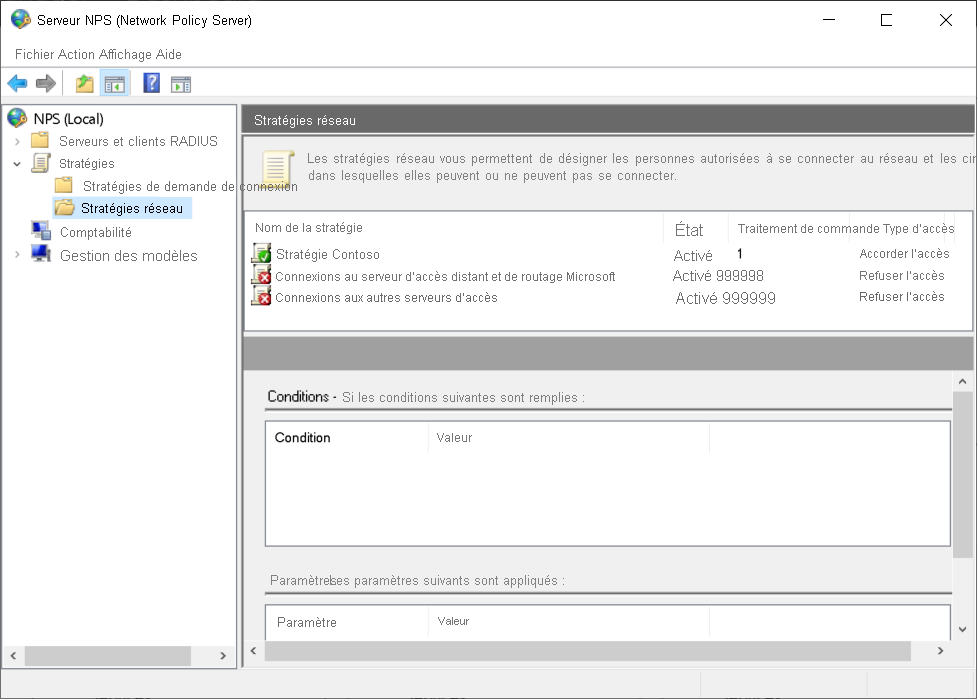Screen dimensions: 977x699
Task: Open the Affichage menu
Action: pyautogui.click(x=125, y=54)
